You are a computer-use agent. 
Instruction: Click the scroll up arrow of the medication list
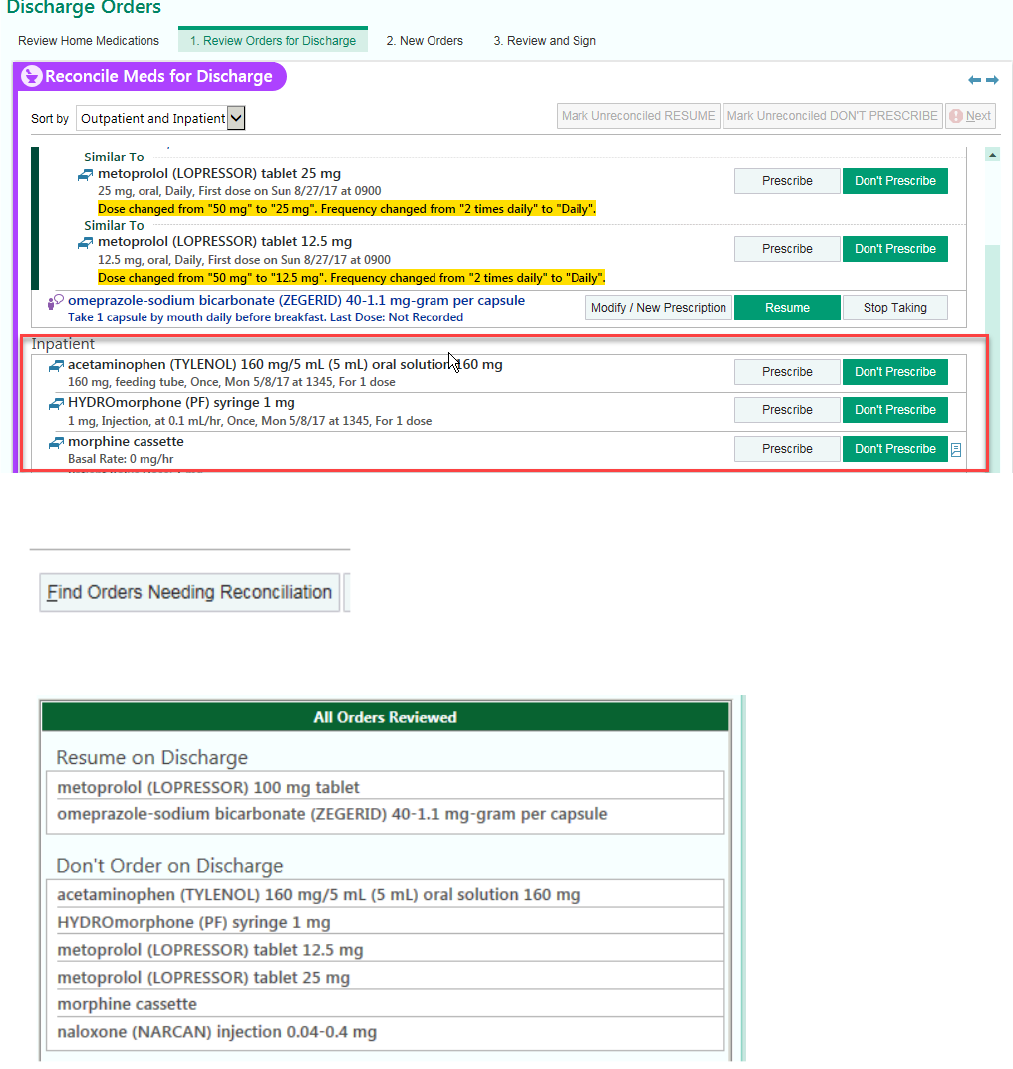[x=993, y=155]
